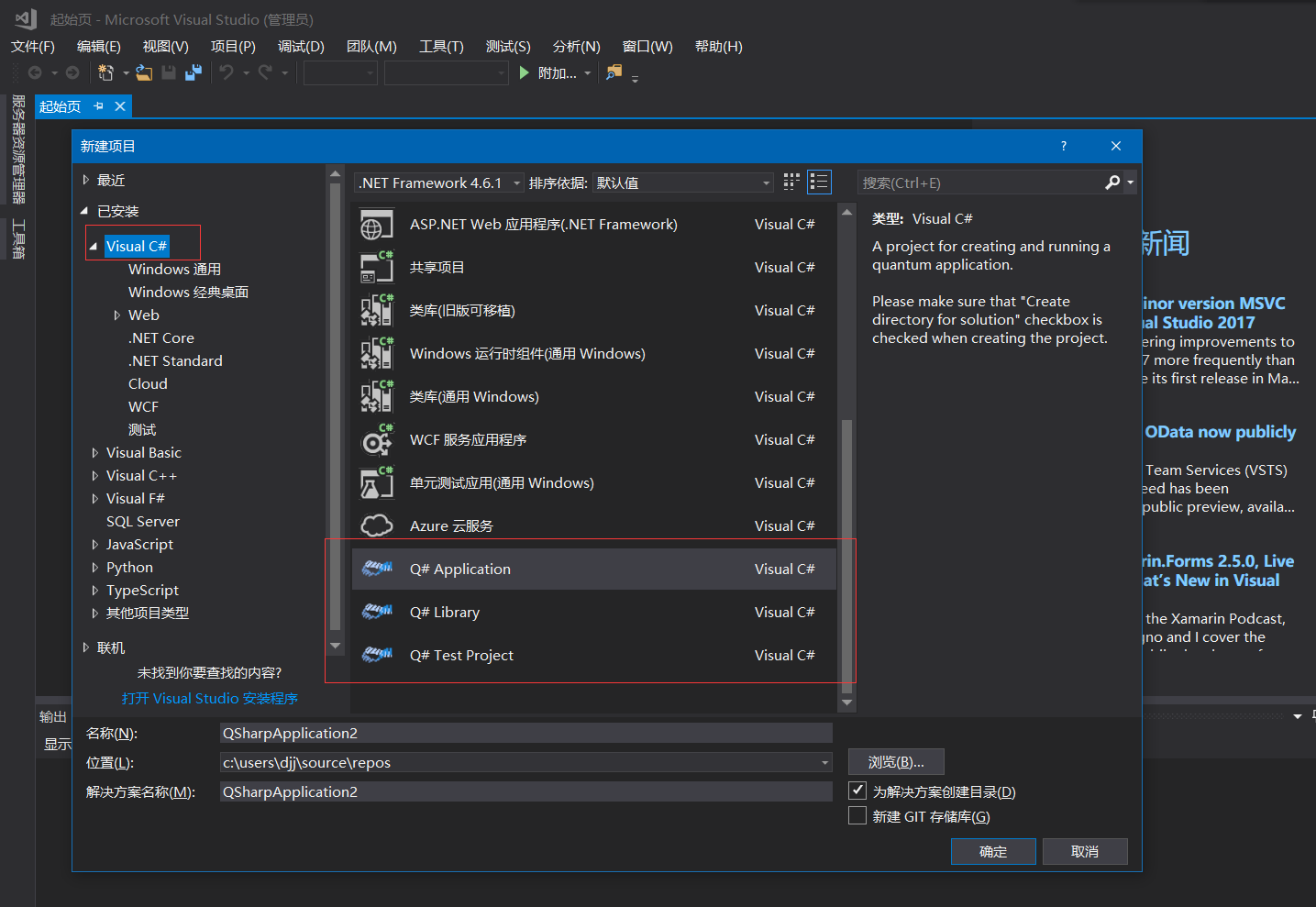This screenshot has width=1316, height=907.
Task: Select the WCF service application template icon
Action: (376, 440)
